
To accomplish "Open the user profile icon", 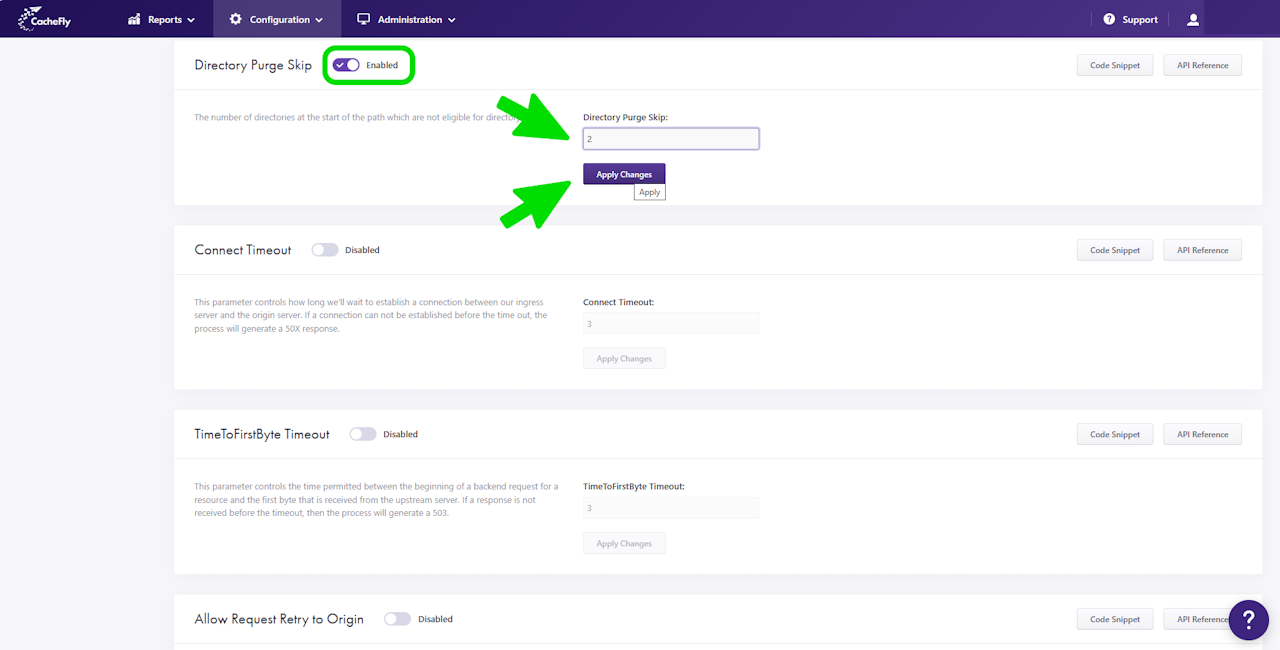I will [x=1193, y=19].
